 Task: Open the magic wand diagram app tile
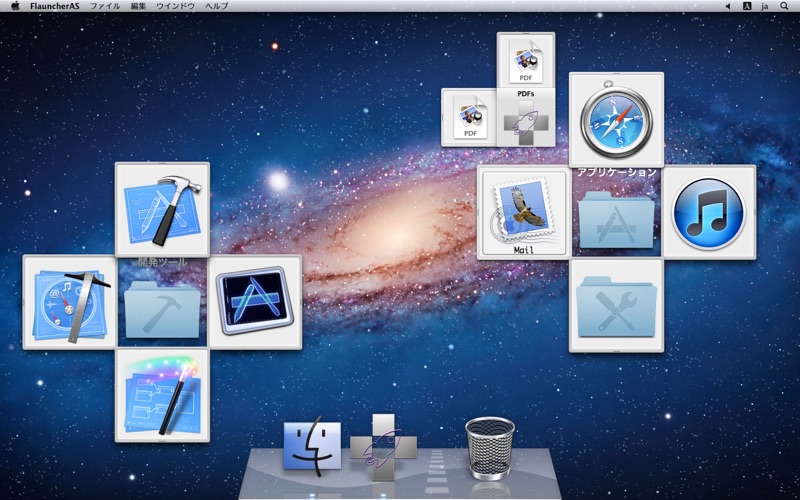tap(162, 395)
